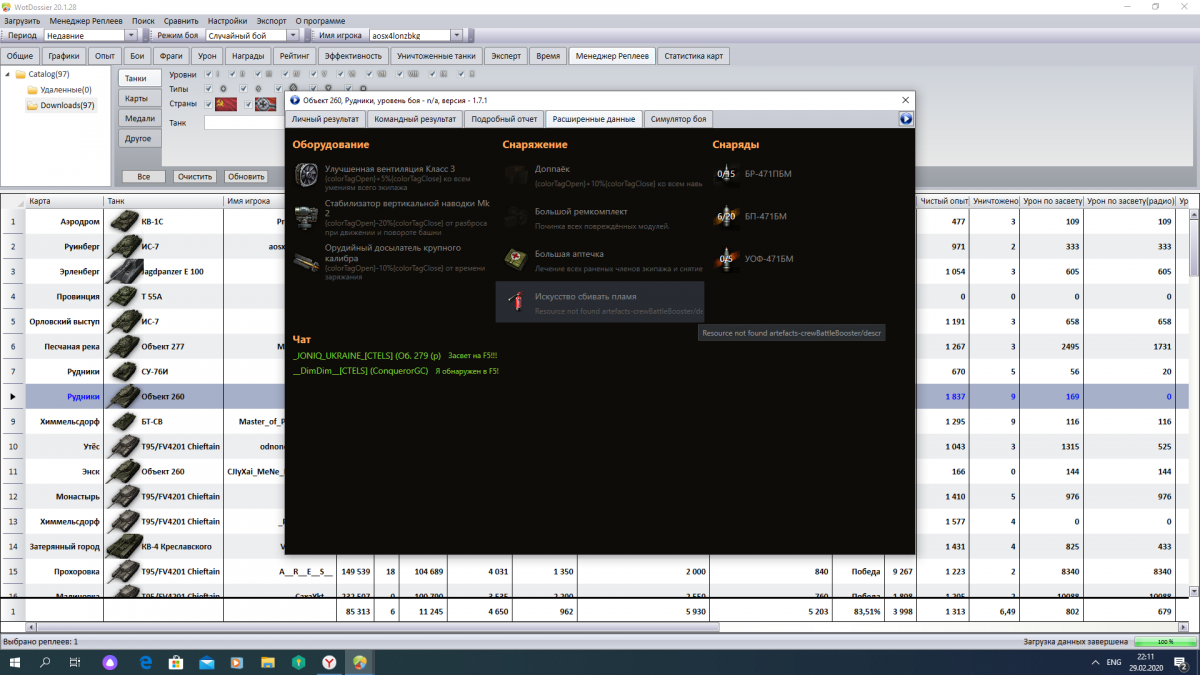Click the Improved Ventilation equipment icon

(x=306, y=175)
